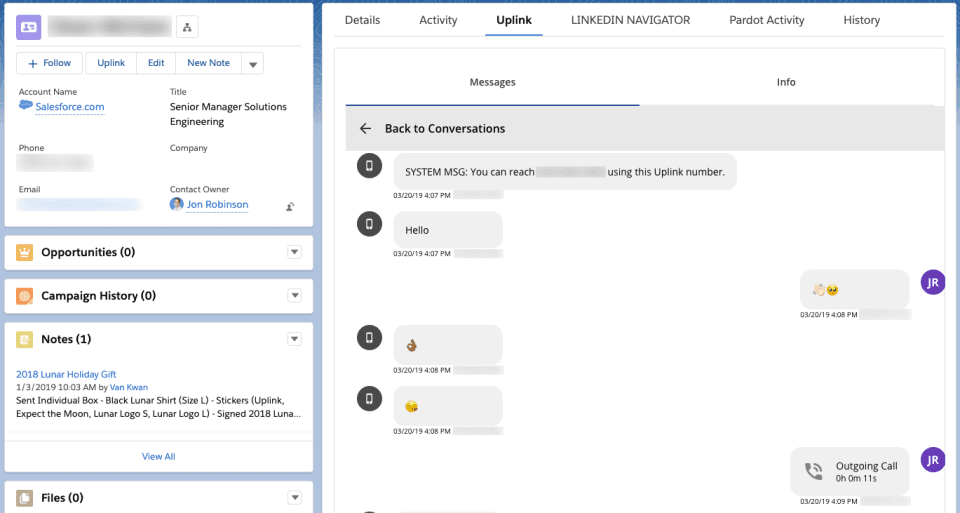Switch to the Pardot Activity tab
The height and width of the screenshot is (513, 960).
767,20
